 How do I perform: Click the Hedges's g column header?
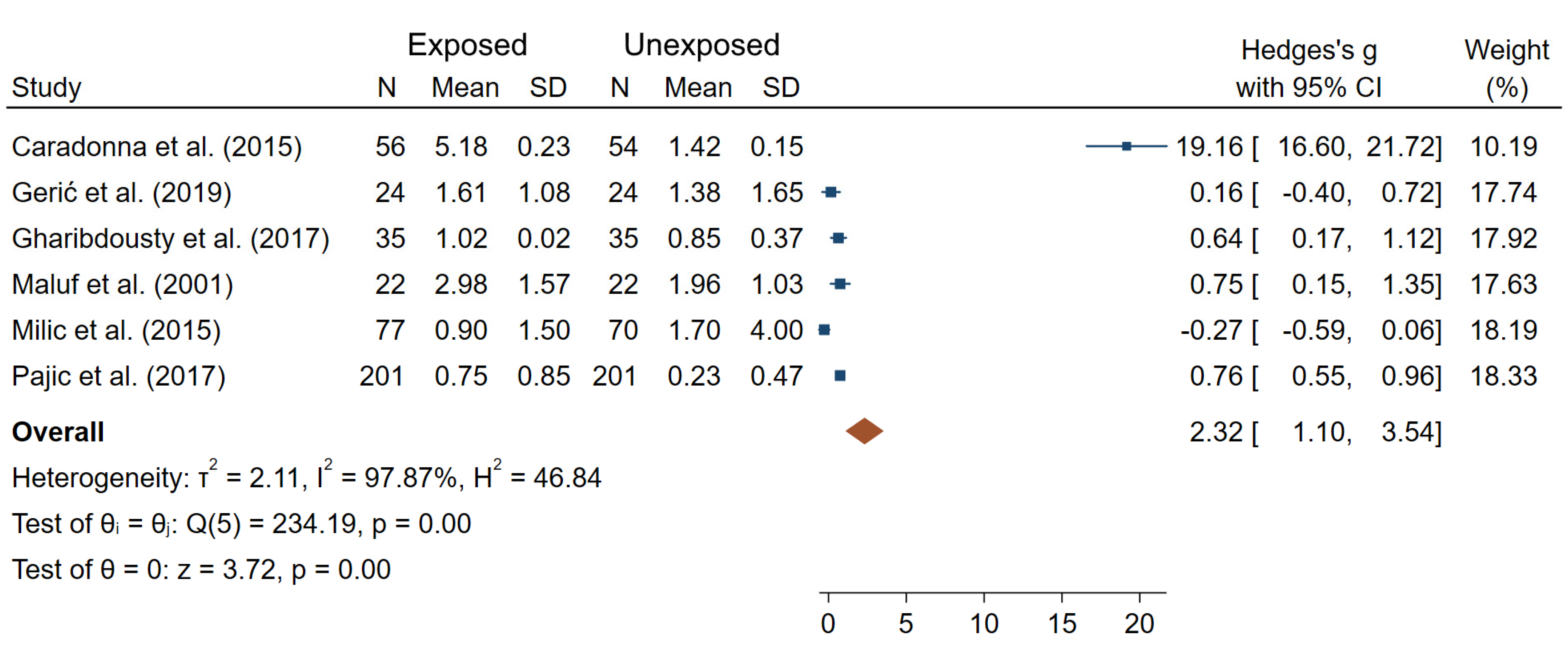1309,51
